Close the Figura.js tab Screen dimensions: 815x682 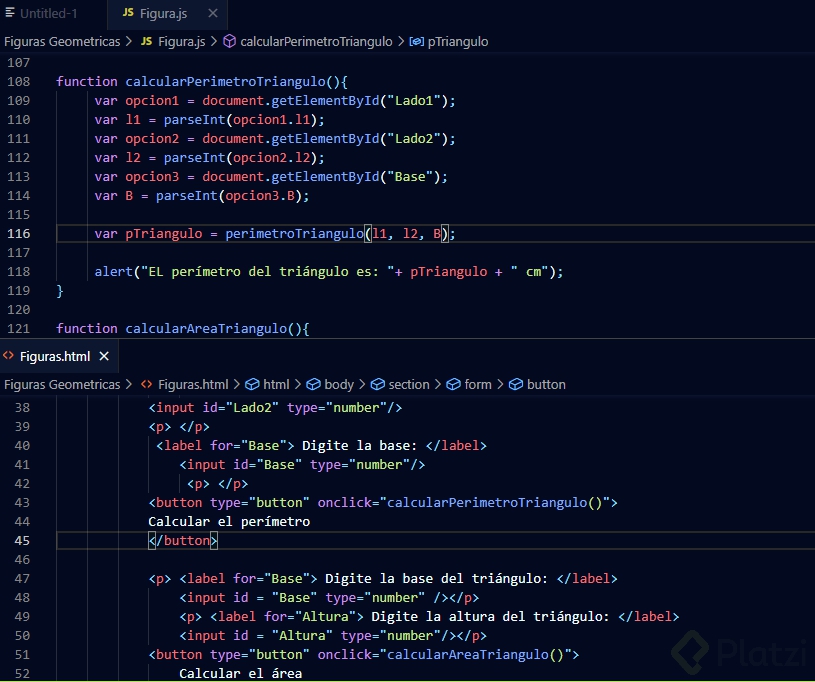pyautogui.click(x=213, y=14)
